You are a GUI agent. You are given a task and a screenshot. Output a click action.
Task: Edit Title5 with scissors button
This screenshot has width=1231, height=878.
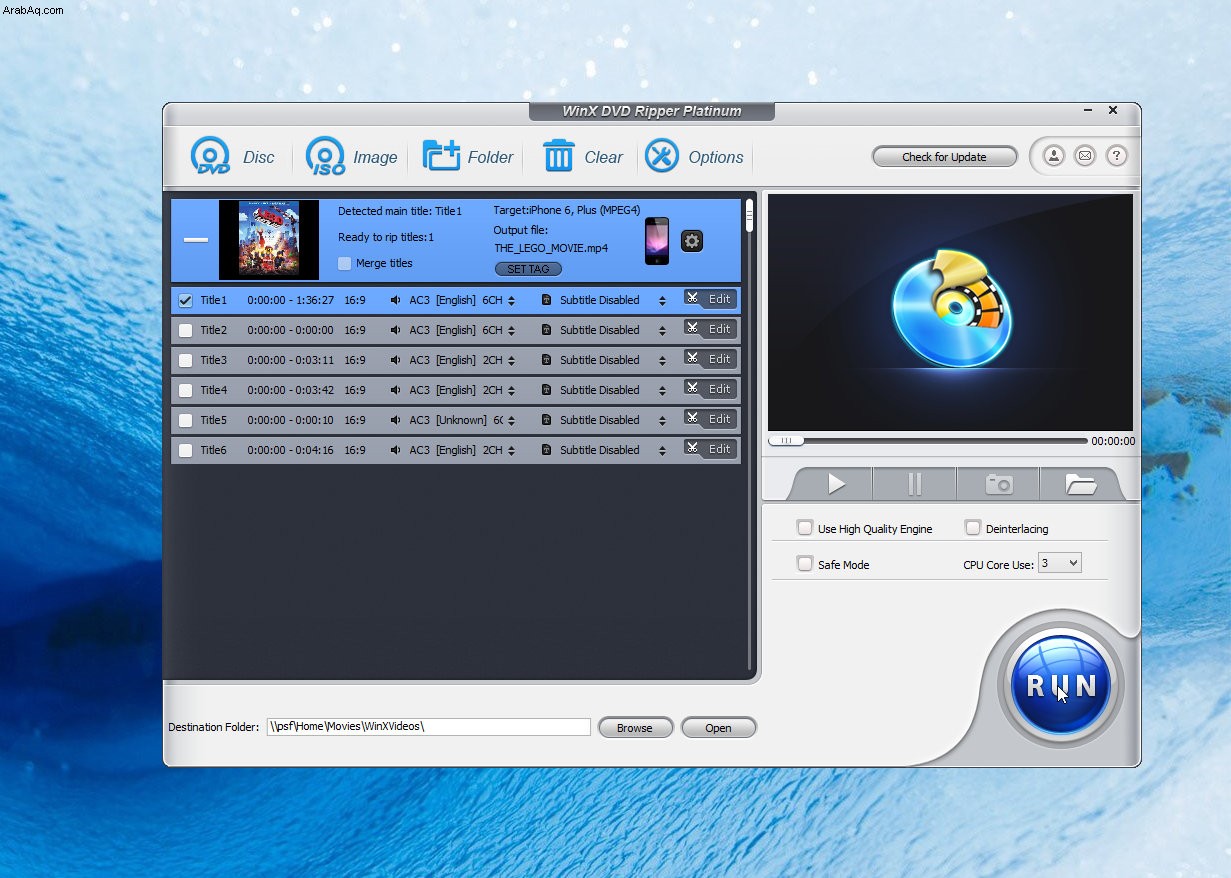[710, 419]
